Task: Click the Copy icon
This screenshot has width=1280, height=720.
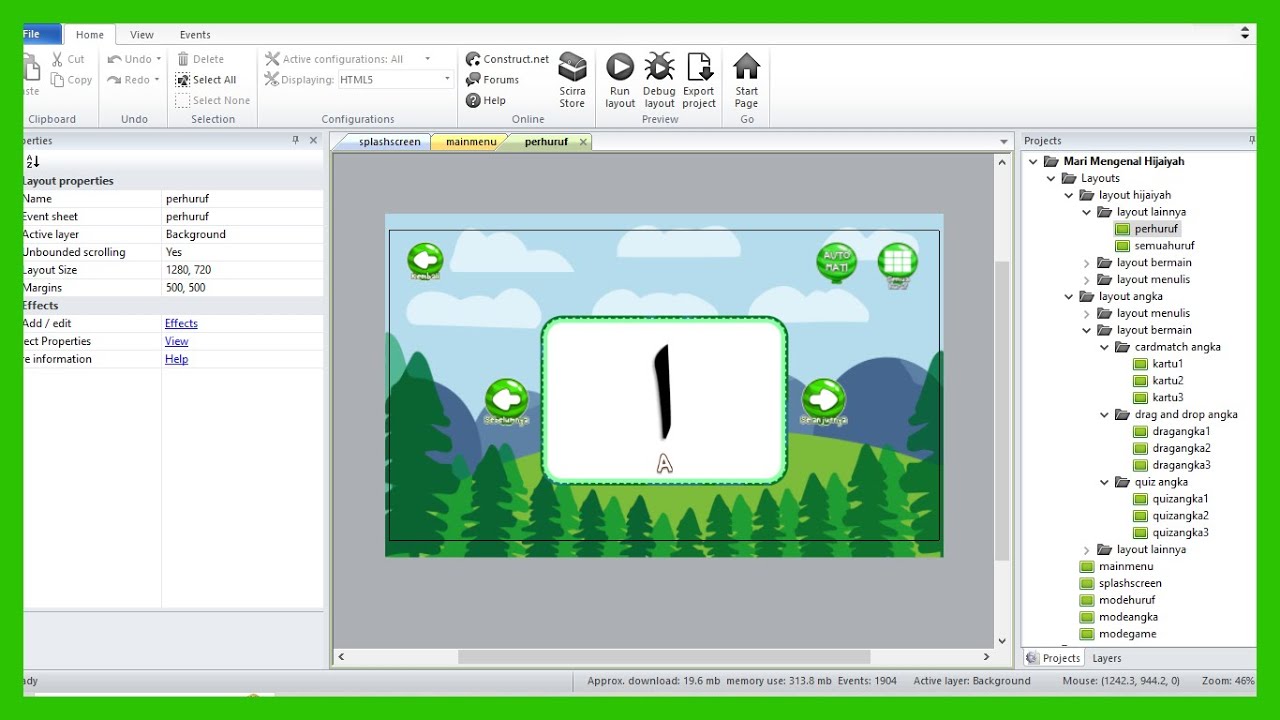Action: [58, 80]
